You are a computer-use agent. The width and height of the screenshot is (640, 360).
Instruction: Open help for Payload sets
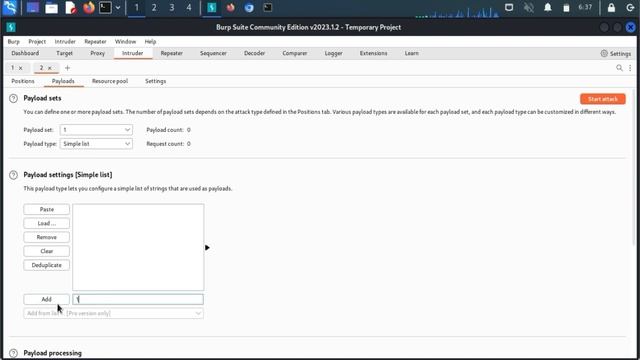pos(13,98)
